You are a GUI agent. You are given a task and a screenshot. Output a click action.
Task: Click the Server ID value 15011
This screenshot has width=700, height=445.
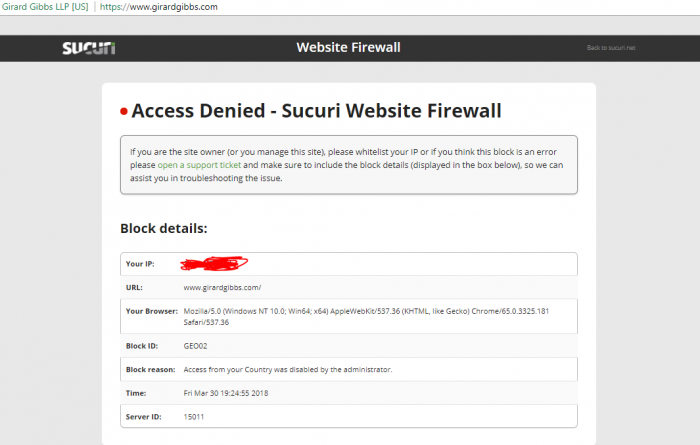click(x=194, y=416)
